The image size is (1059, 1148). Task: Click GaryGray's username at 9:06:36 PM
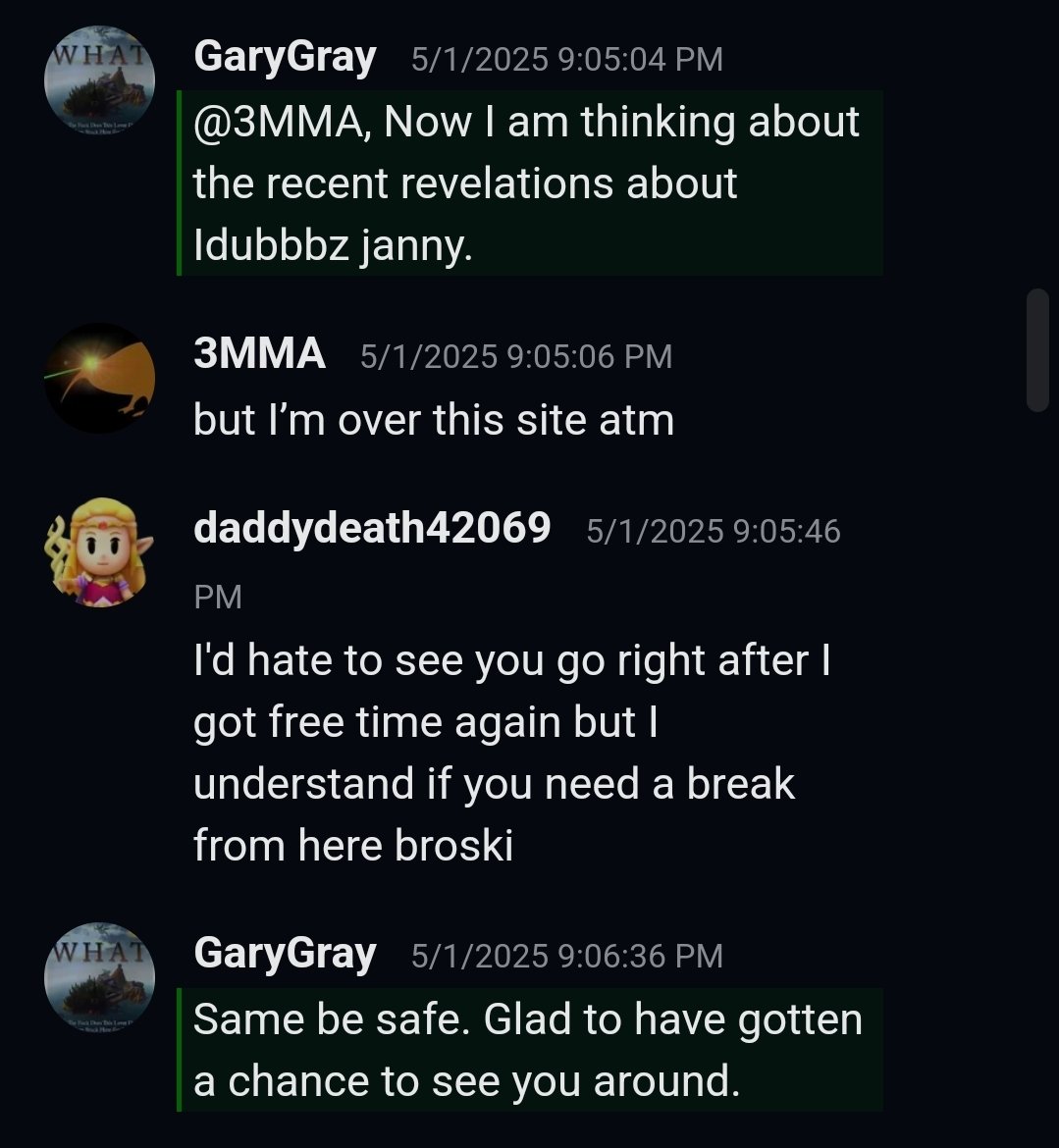285,955
